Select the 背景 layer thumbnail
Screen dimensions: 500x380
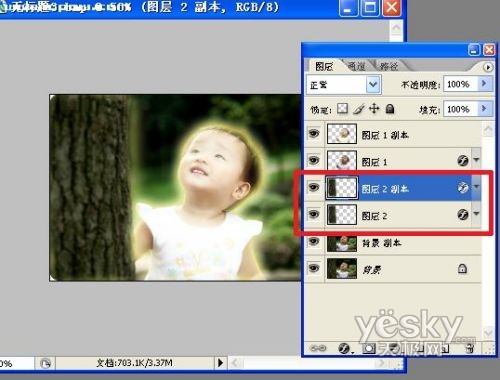point(342,268)
